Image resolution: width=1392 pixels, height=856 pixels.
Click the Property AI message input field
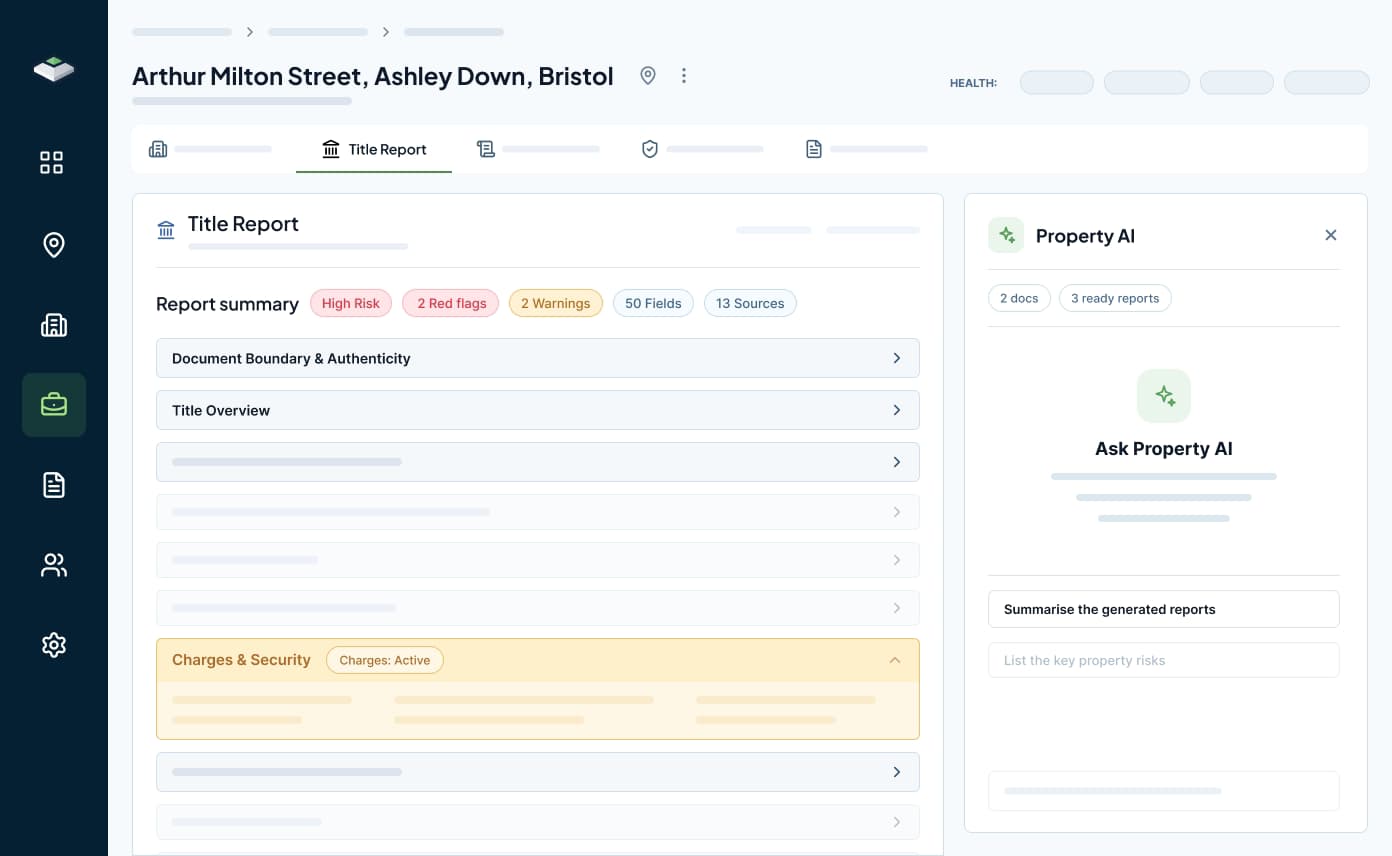coord(1164,791)
